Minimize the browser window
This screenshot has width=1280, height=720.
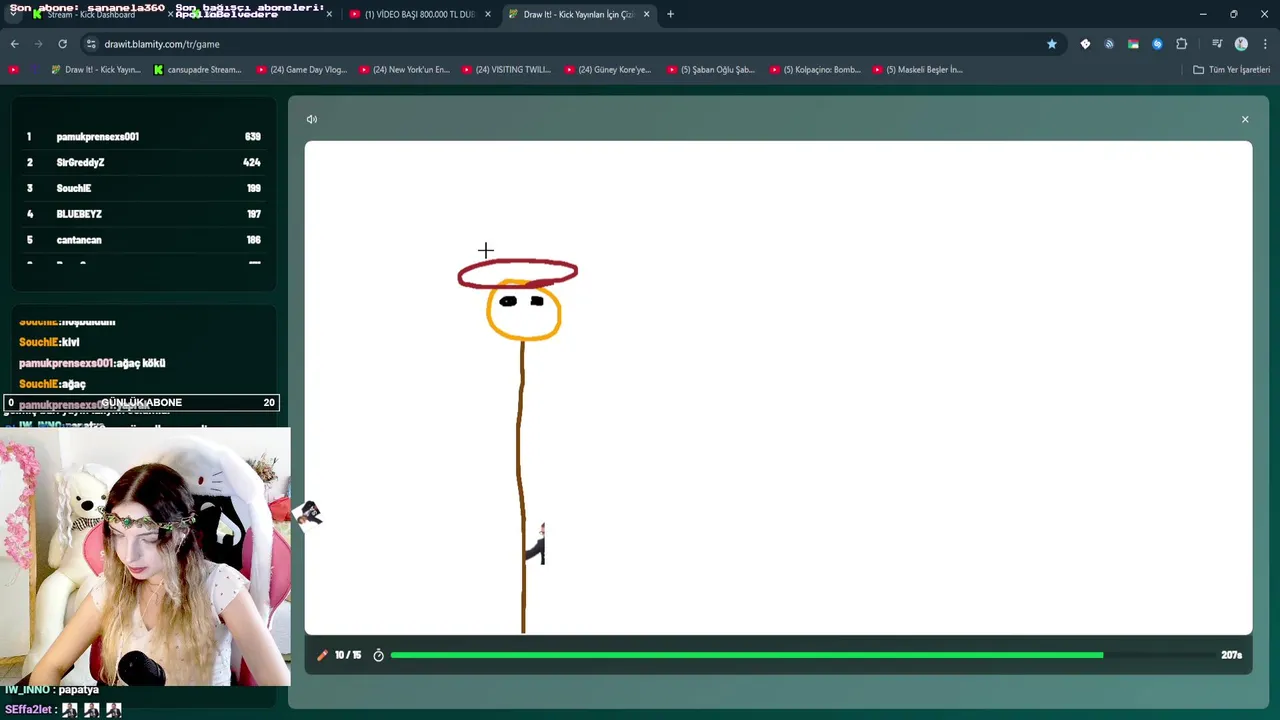click(1203, 14)
